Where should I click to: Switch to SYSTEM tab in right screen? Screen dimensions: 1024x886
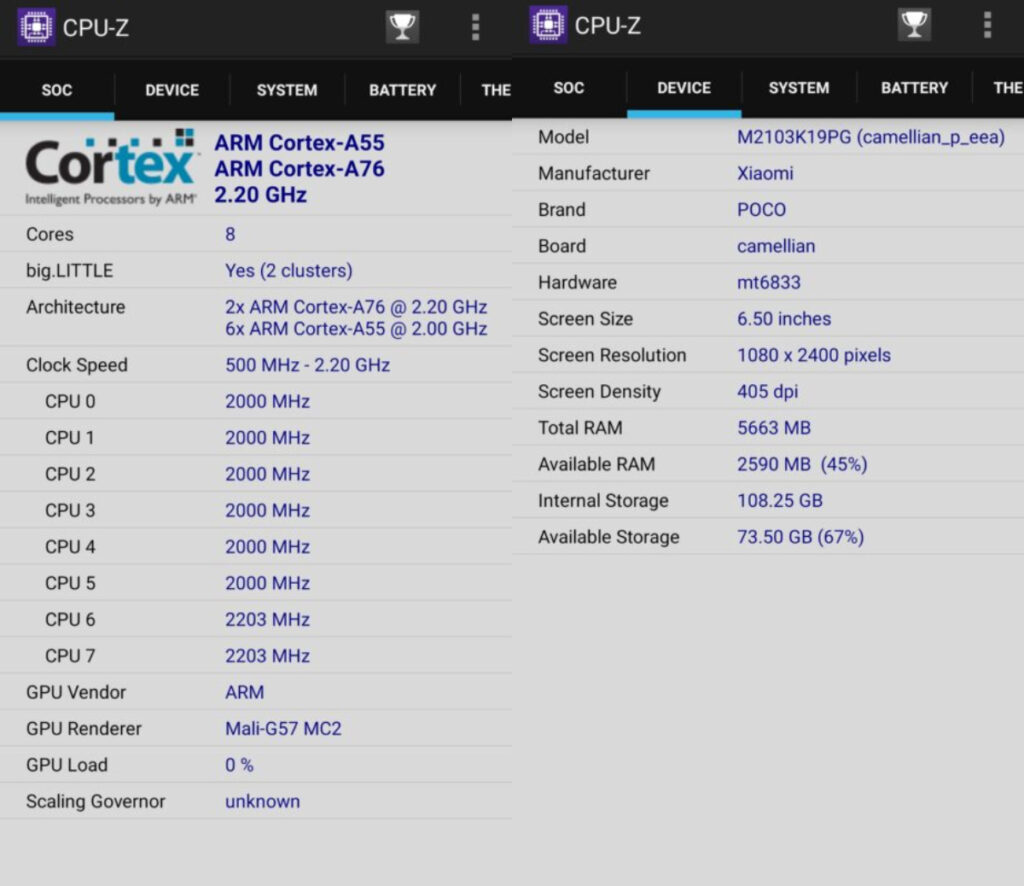pos(799,88)
